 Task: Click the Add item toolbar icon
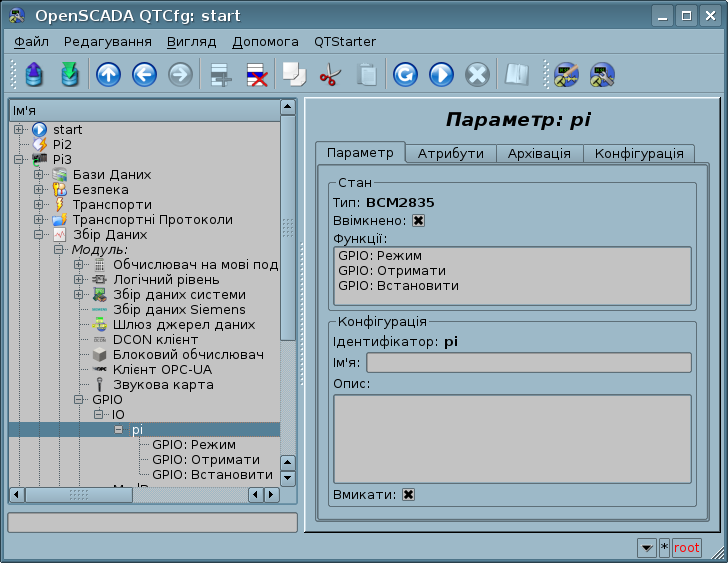tap(220, 75)
